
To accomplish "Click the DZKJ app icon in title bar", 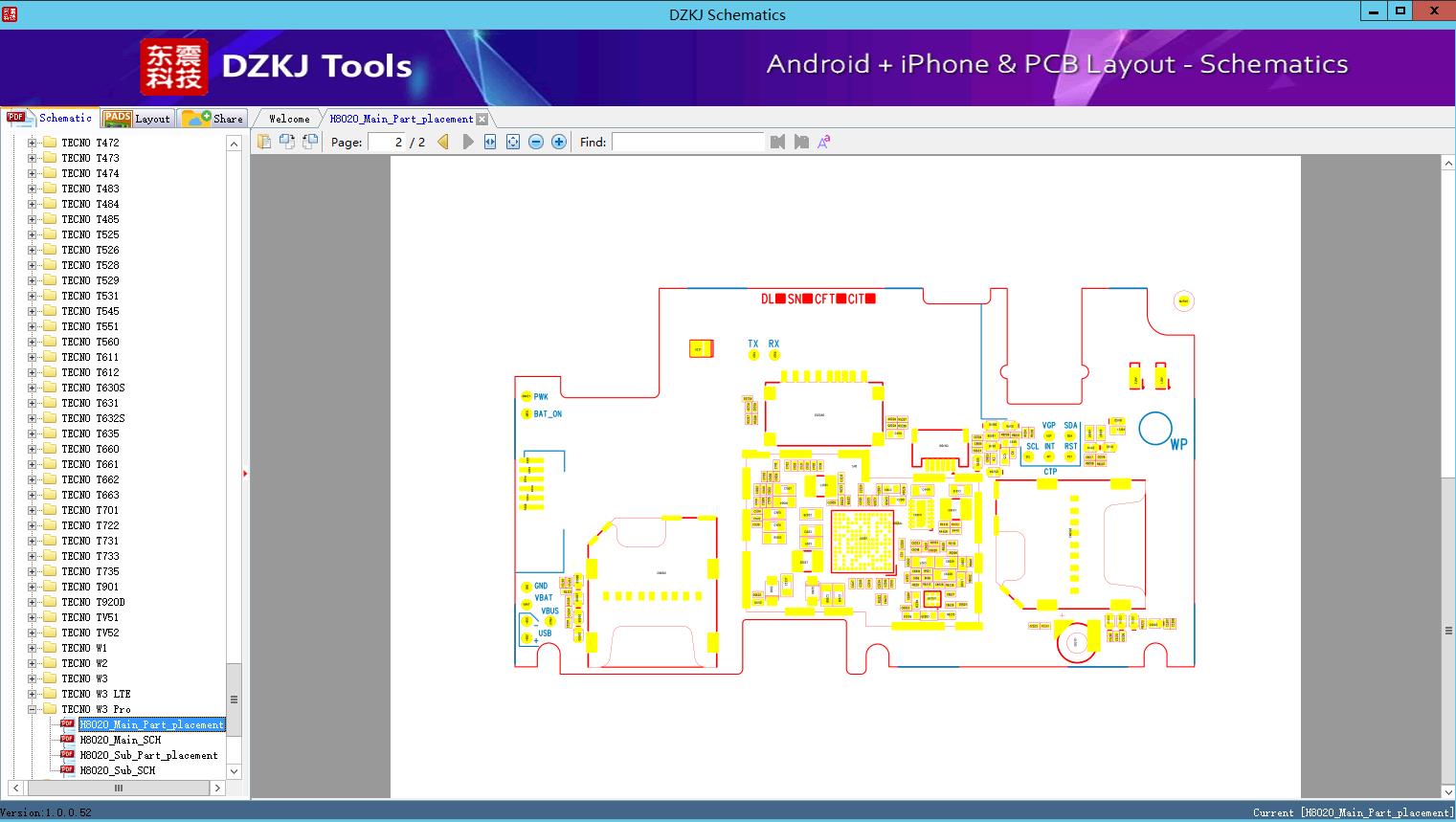I will coord(10,13).
